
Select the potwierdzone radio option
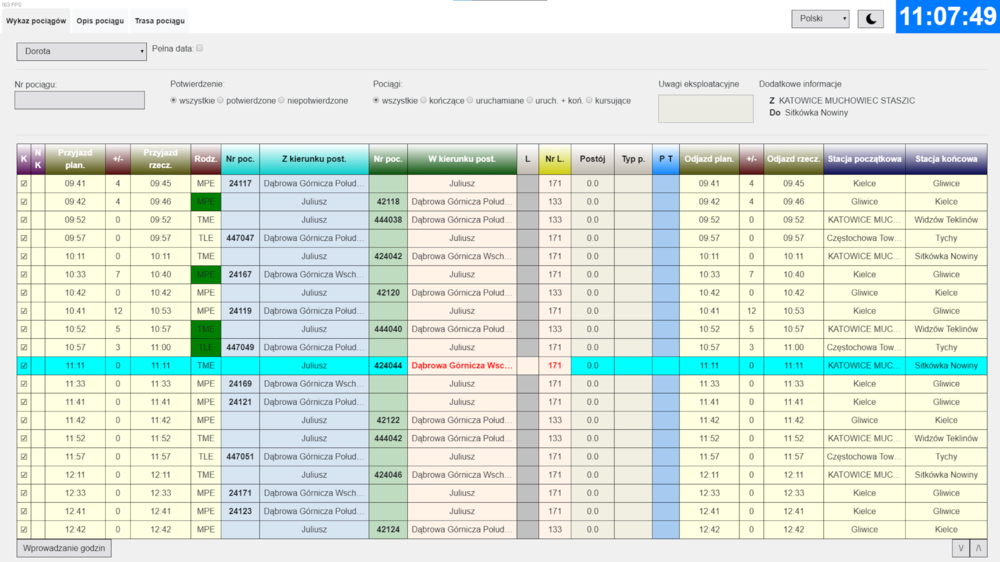click(223, 100)
